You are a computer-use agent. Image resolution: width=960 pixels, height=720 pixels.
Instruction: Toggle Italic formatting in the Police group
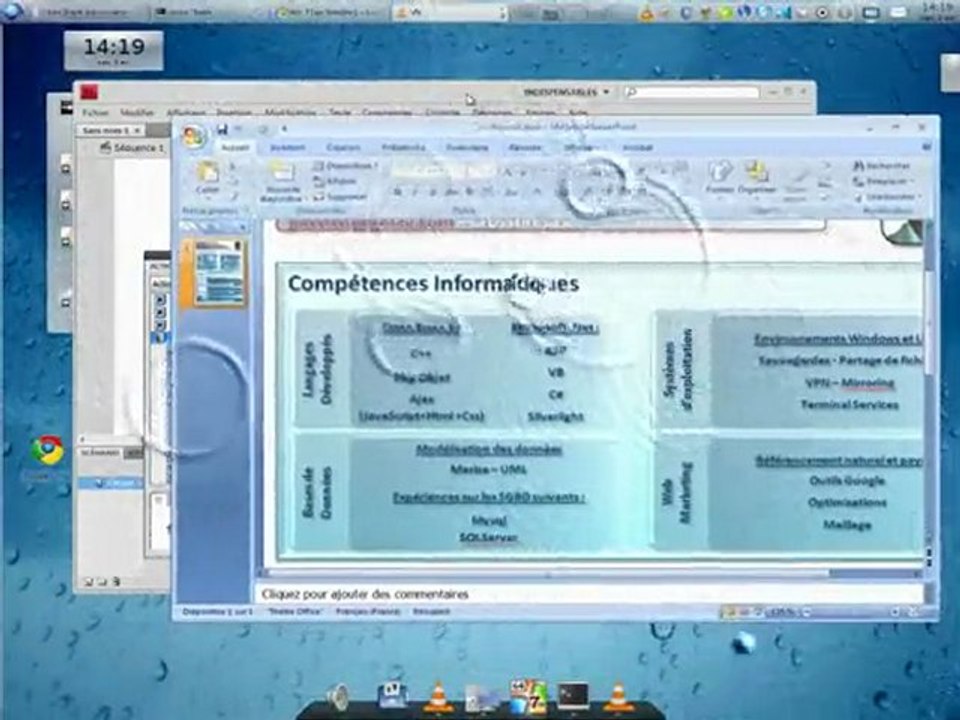coord(414,192)
